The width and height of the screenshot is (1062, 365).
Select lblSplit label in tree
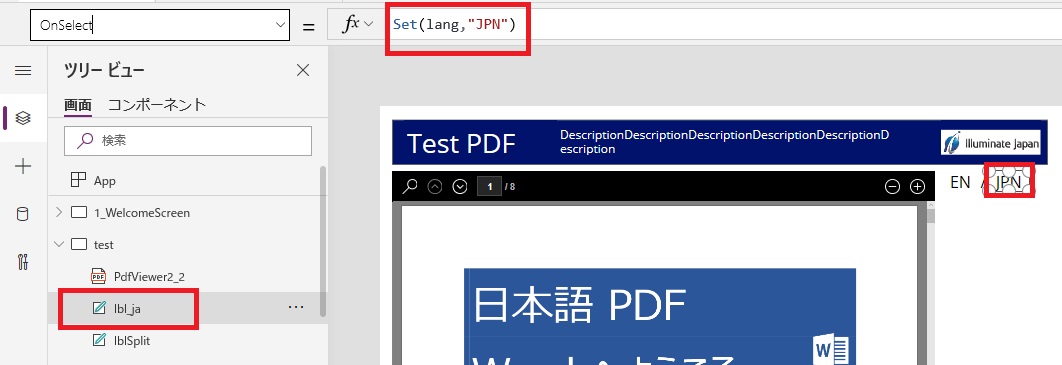coord(132,340)
